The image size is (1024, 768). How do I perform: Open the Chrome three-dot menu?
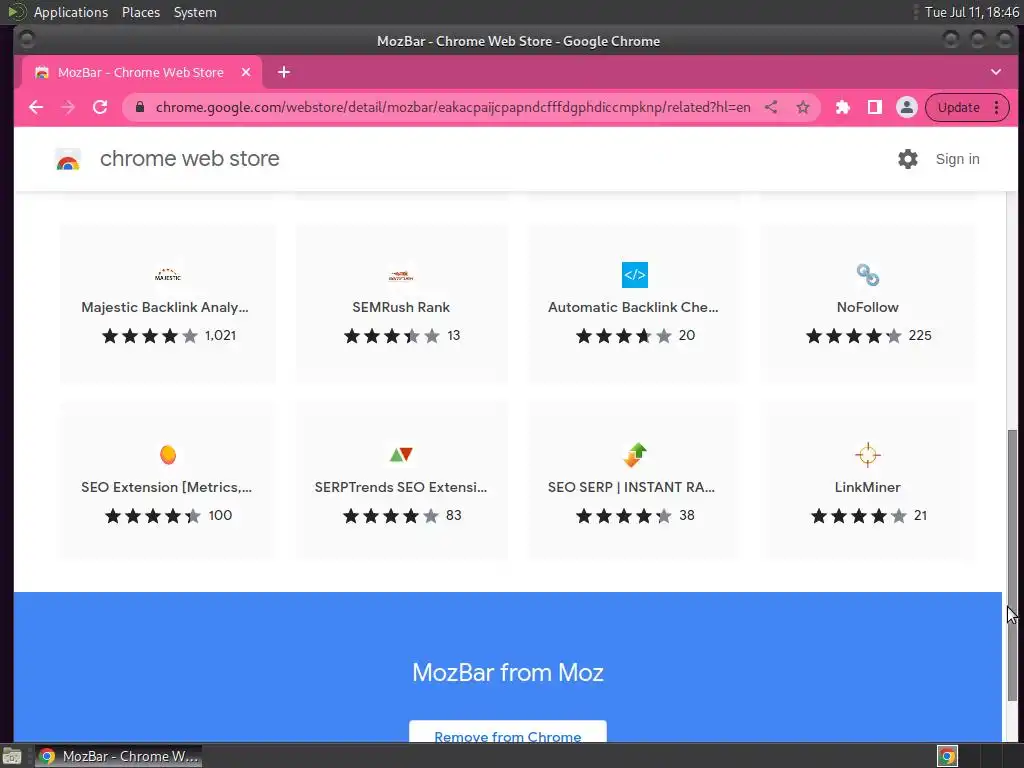997,107
